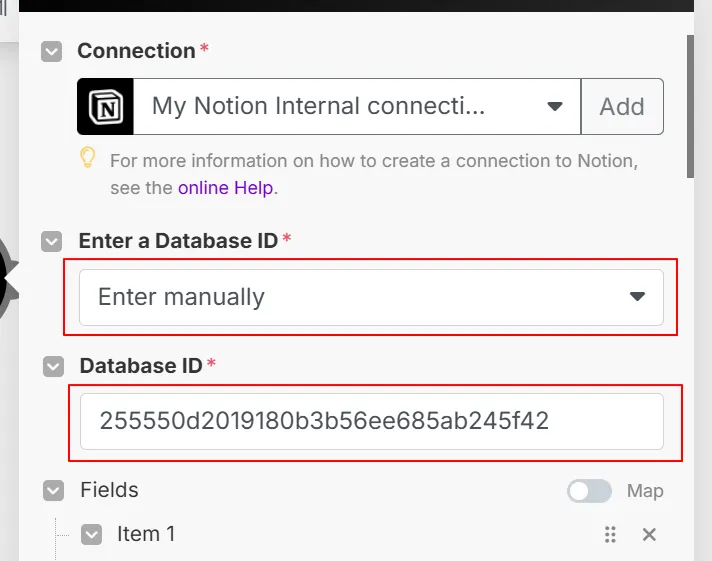
Task: Open the online Help link
Action: click(x=227, y=187)
